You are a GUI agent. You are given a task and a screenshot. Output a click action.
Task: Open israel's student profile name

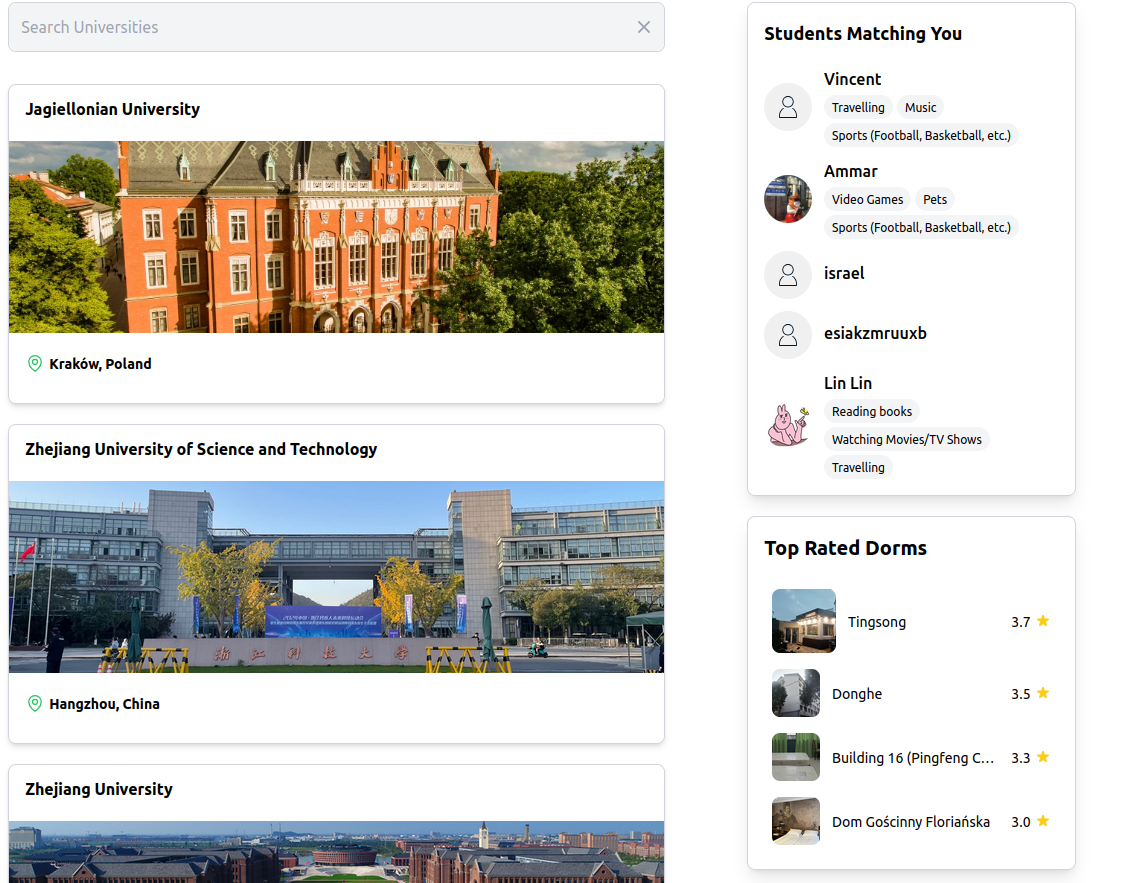click(844, 273)
